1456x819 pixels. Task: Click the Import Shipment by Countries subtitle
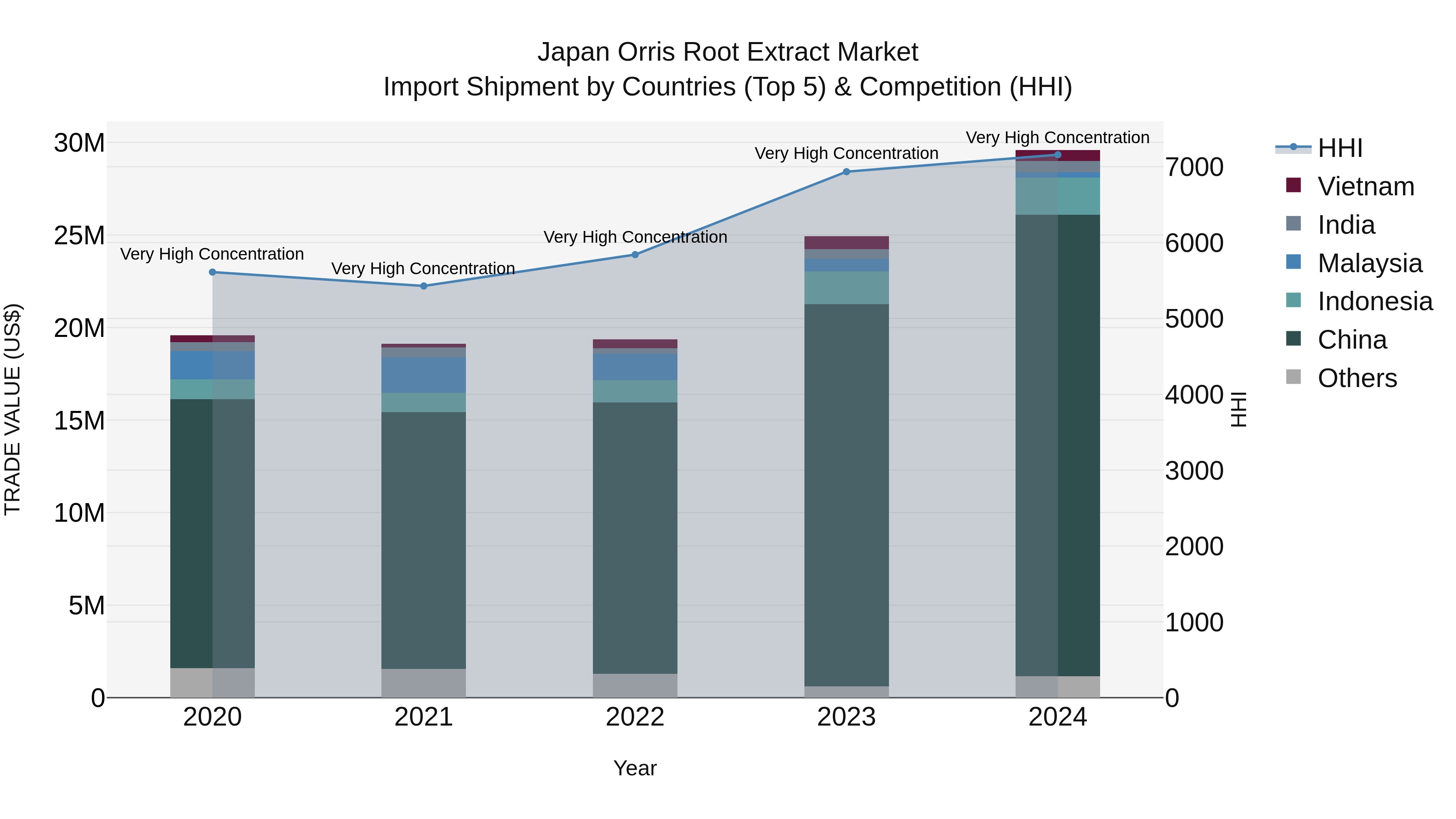tap(728, 87)
